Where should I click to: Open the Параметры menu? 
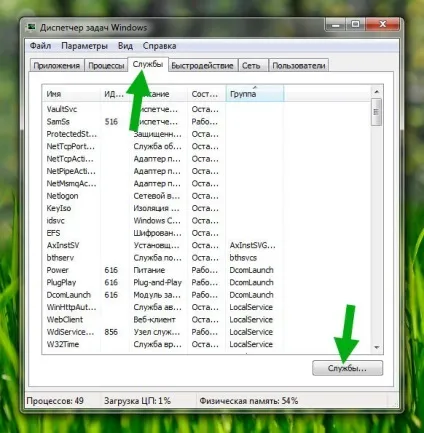pos(84,46)
